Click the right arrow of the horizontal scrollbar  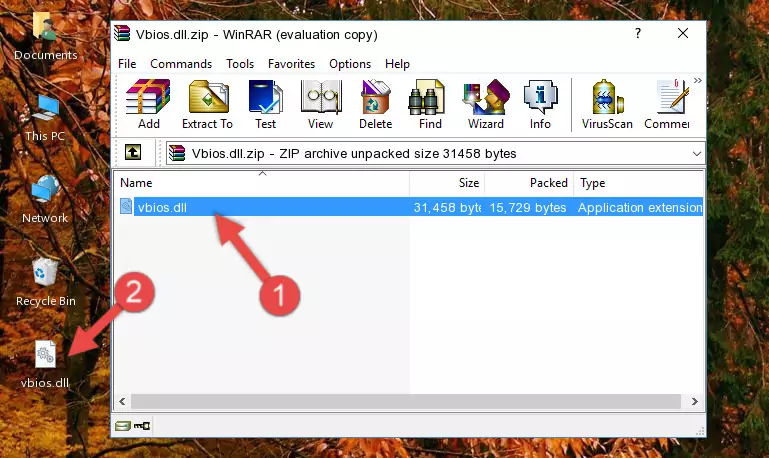pos(694,401)
